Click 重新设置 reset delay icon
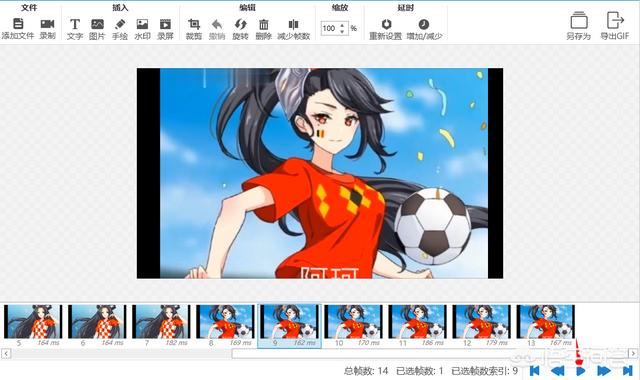The width and height of the screenshot is (640, 380). coord(386,24)
